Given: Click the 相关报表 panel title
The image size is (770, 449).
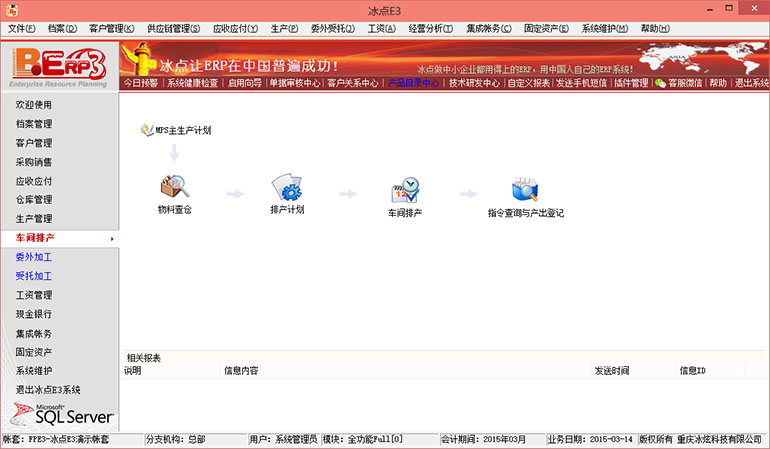Looking at the screenshot, I should [143, 358].
